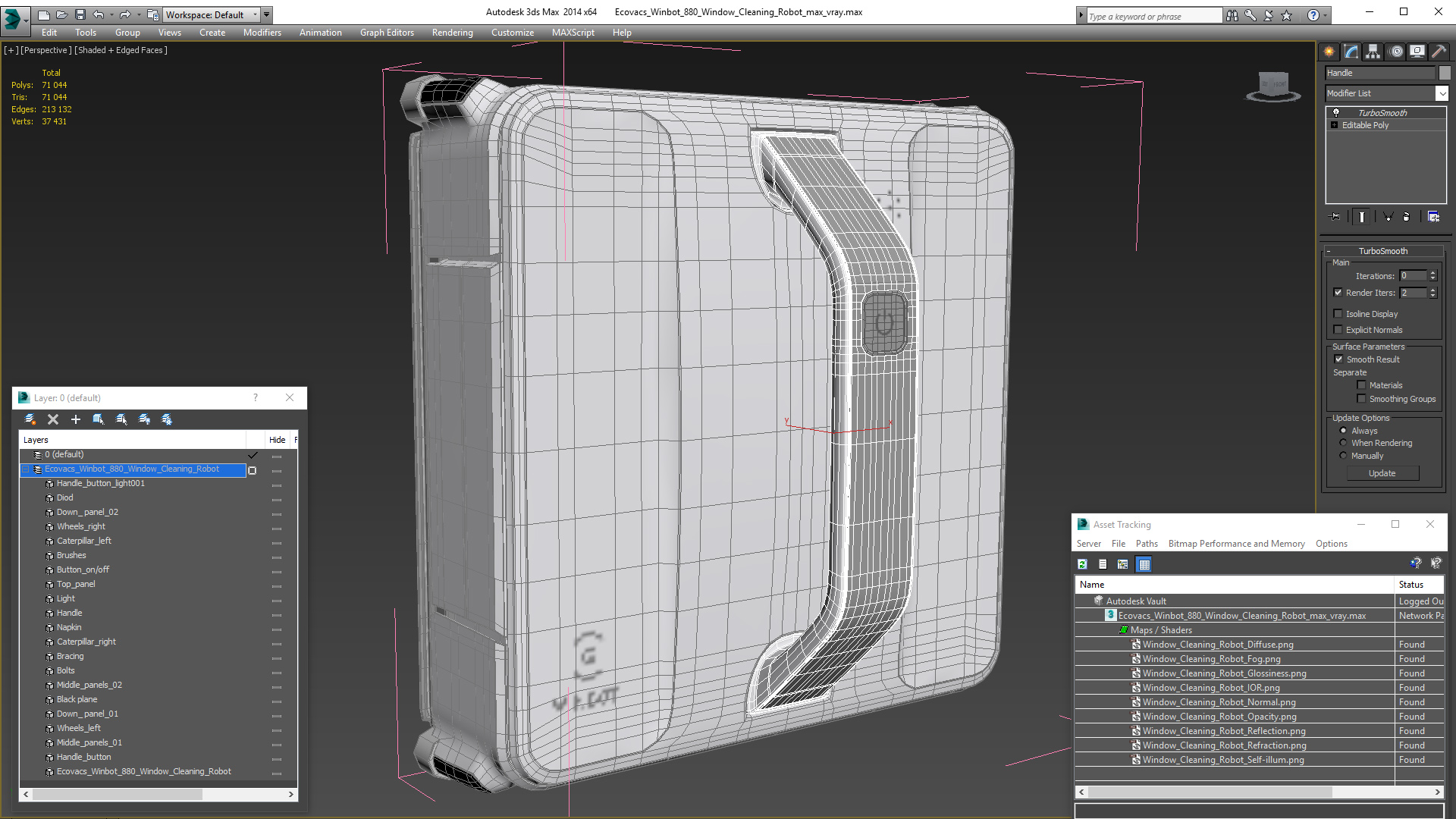Open the Rendering menu
Image resolution: width=1456 pixels, height=819 pixels.
[452, 33]
